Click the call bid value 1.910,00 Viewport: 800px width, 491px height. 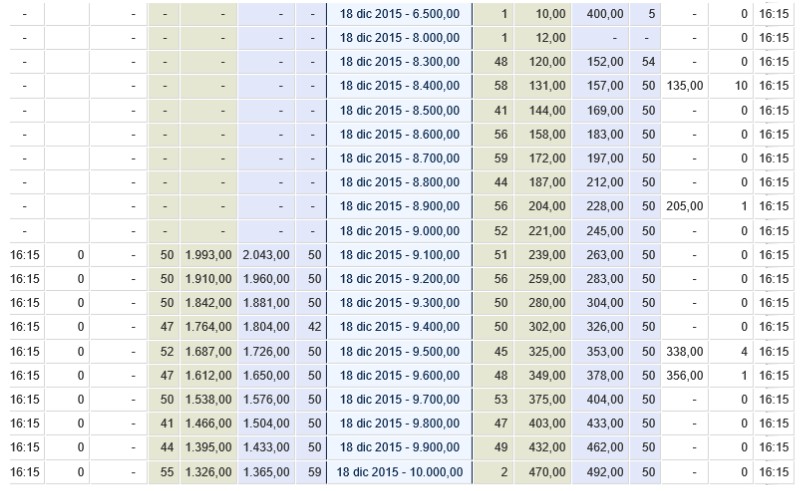click(208, 279)
